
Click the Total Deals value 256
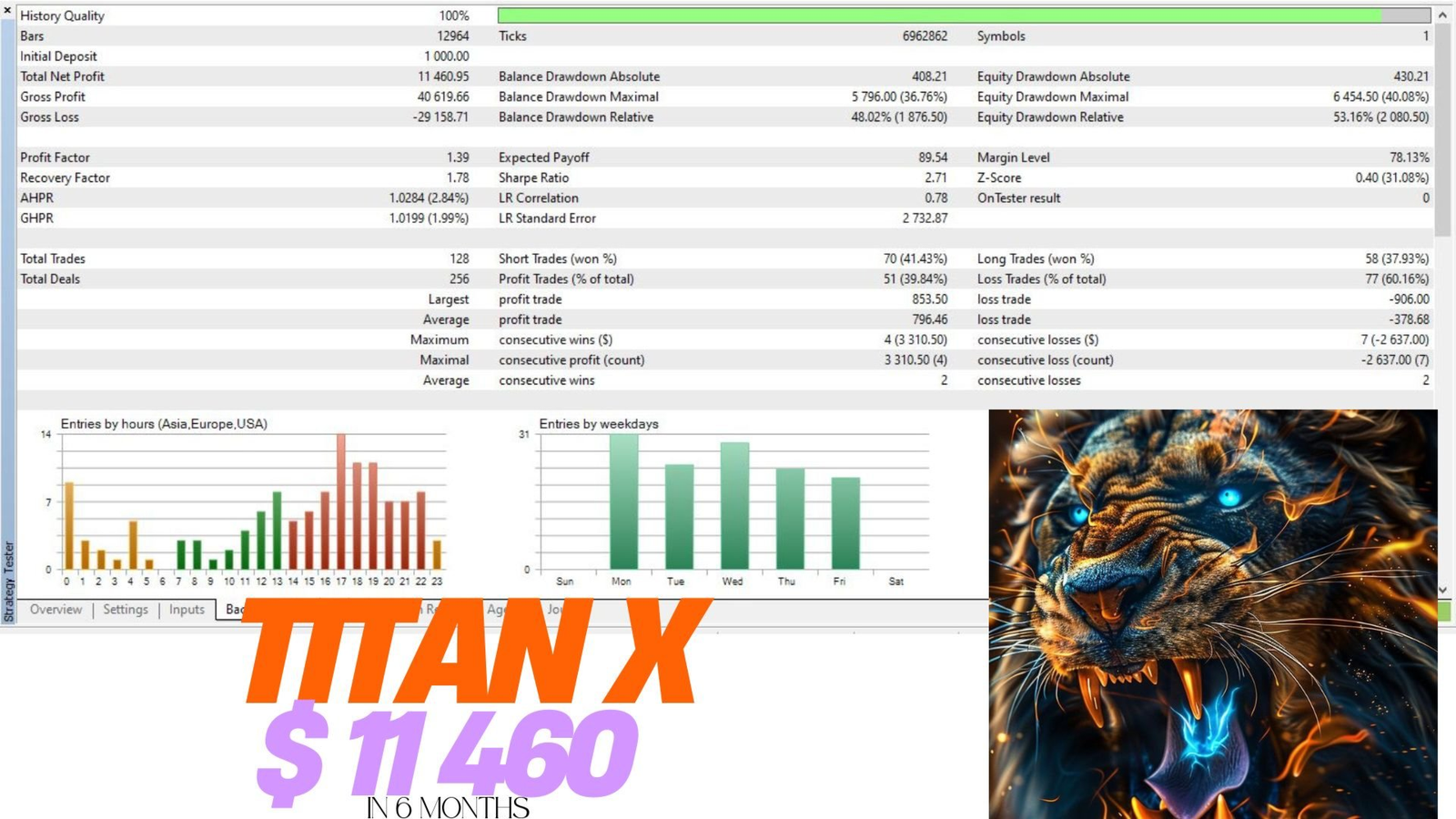[460, 278]
